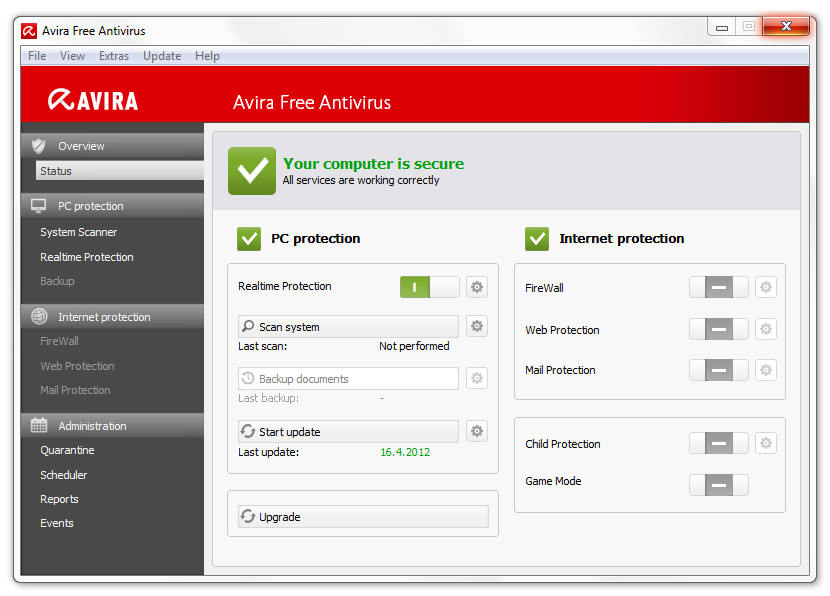Screen dimensions: 830x596
Task: Click the Backup documents button
Action: 348,378
